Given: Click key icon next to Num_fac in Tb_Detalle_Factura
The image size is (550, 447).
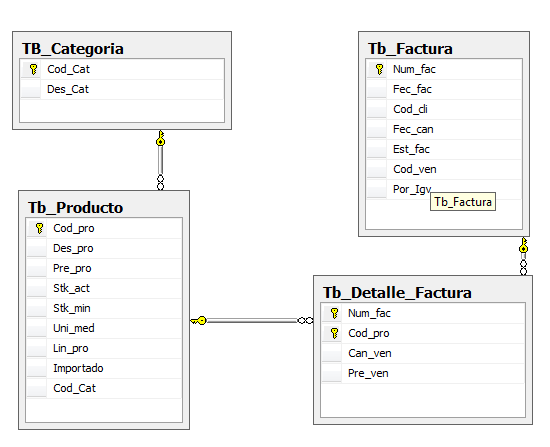Looking at the screenshot, I should [x=334, y=313].
